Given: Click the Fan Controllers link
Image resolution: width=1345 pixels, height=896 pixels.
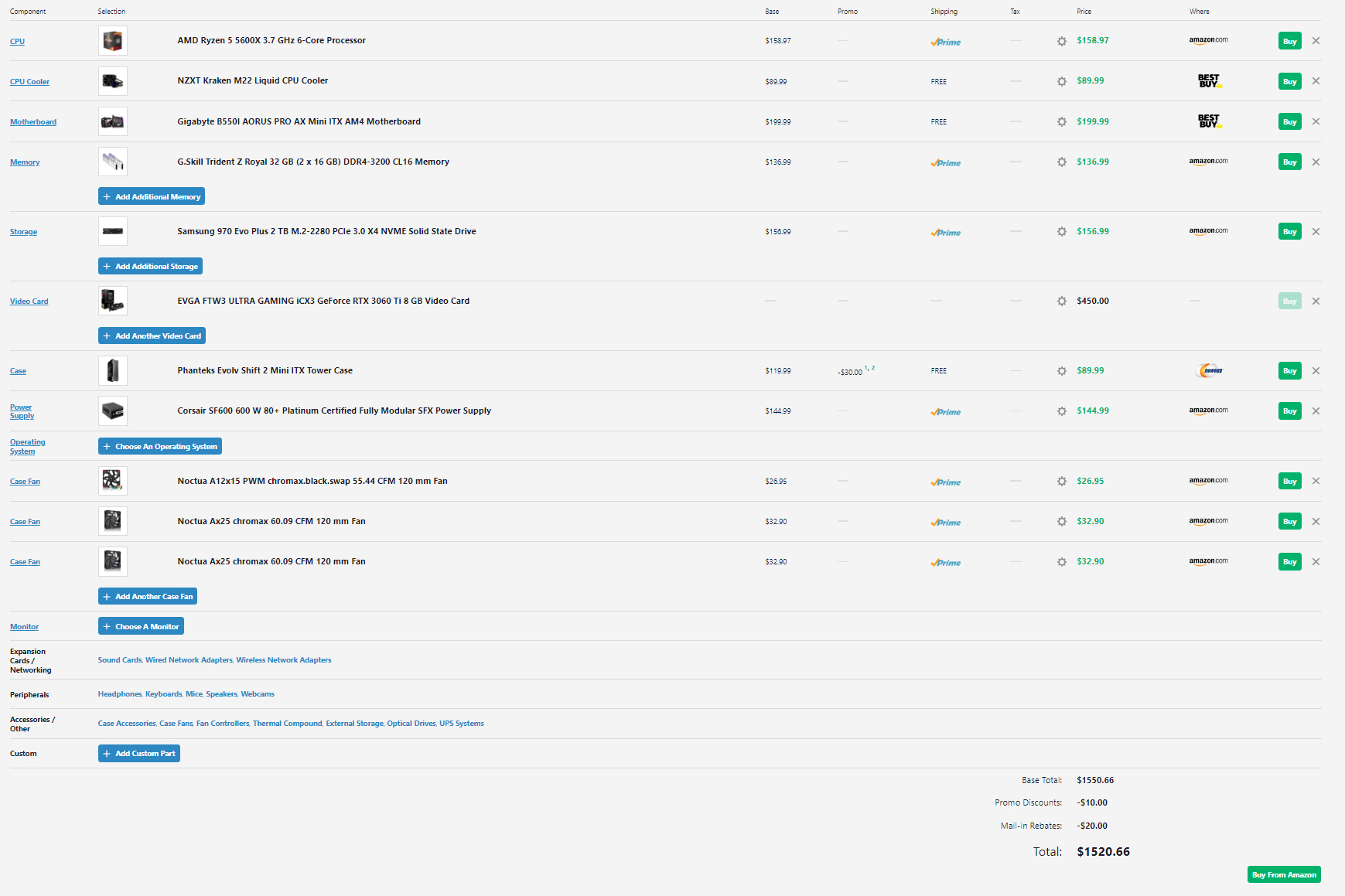Looking at the screenshot, I should coord(223,724).
